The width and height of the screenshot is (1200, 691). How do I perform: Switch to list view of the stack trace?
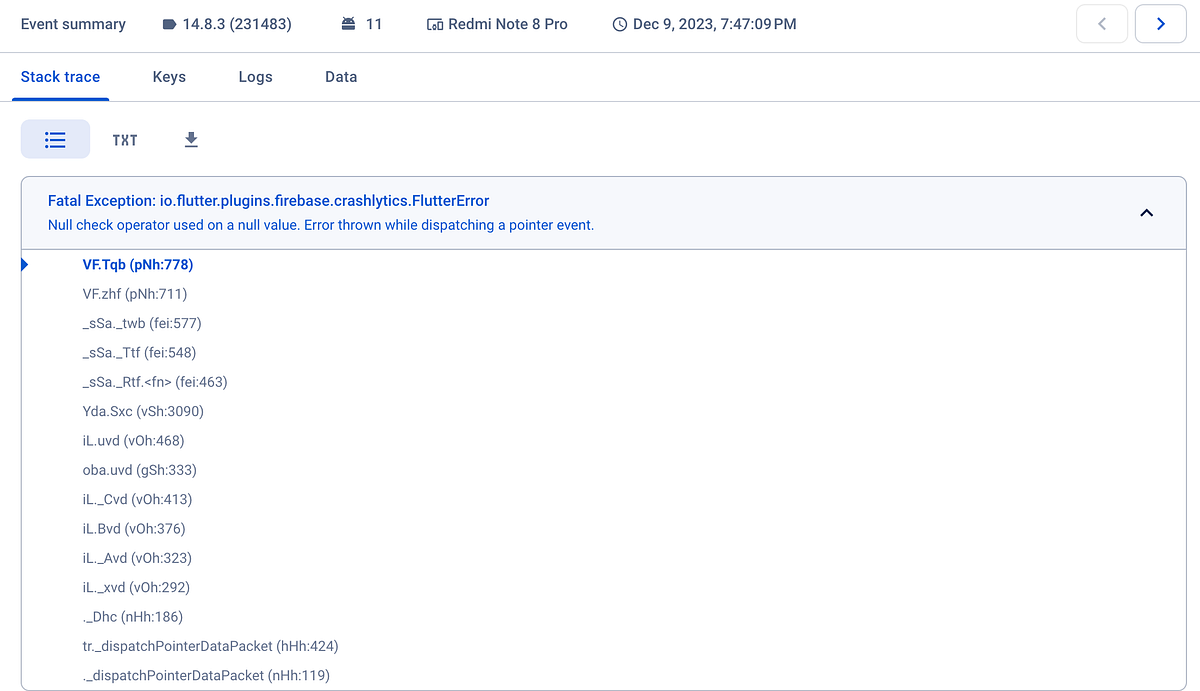click(x=55, y=139)
